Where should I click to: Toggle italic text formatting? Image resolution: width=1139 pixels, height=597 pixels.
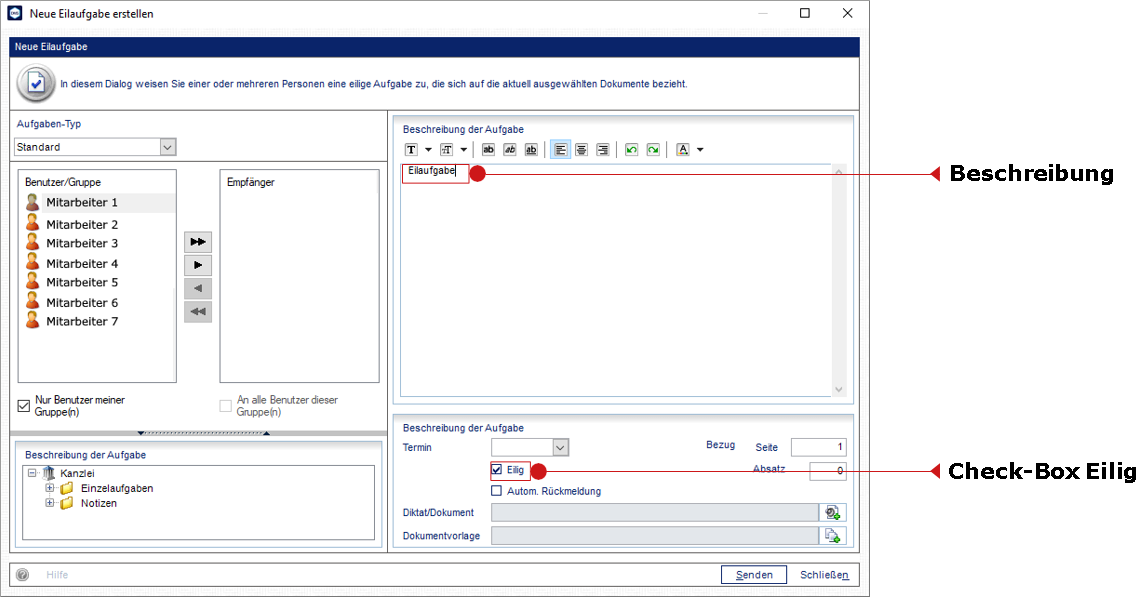tap(510, 150)
